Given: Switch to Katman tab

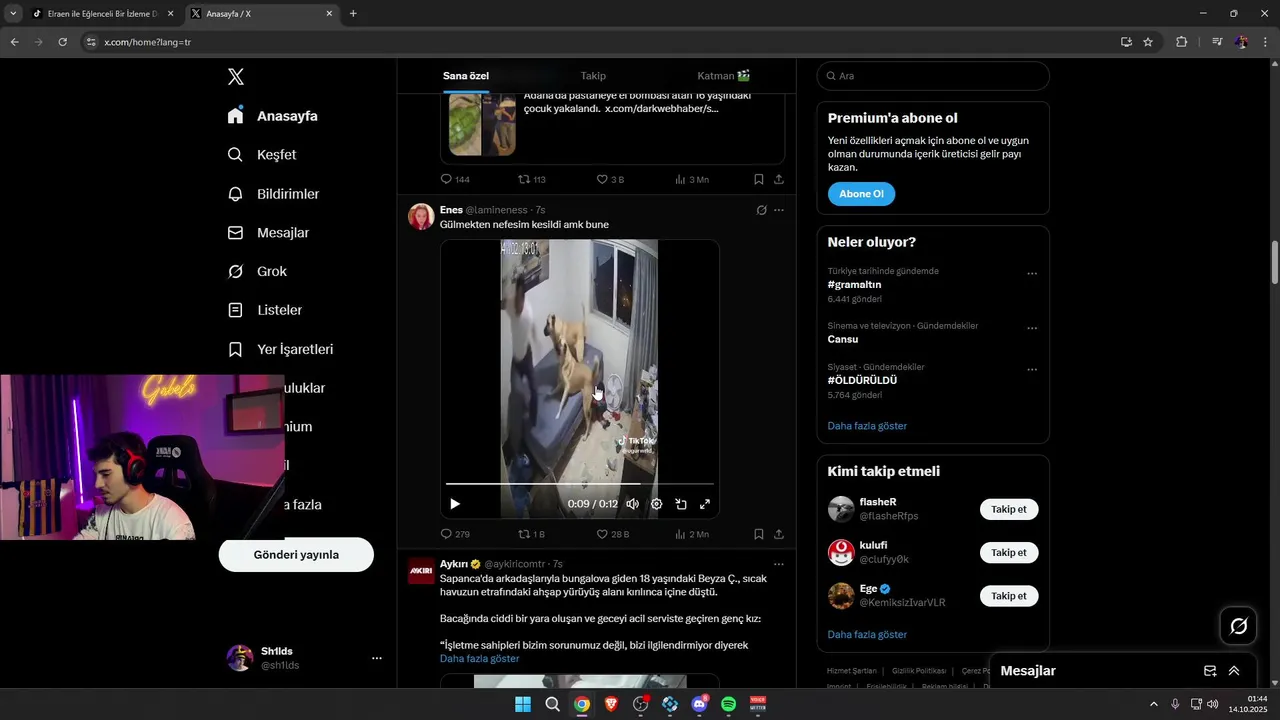Looking at the screenshot, I should (x=724, y=76).
